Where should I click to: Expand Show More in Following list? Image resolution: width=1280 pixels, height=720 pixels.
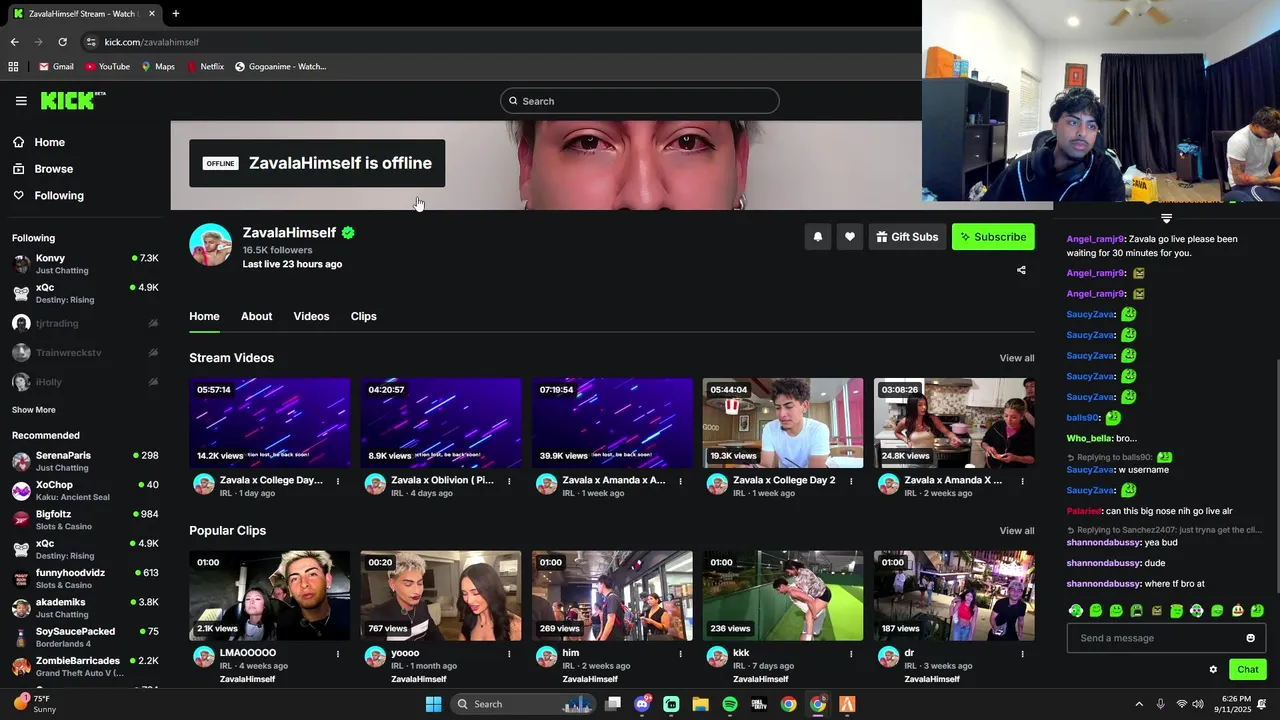[34, 410]
